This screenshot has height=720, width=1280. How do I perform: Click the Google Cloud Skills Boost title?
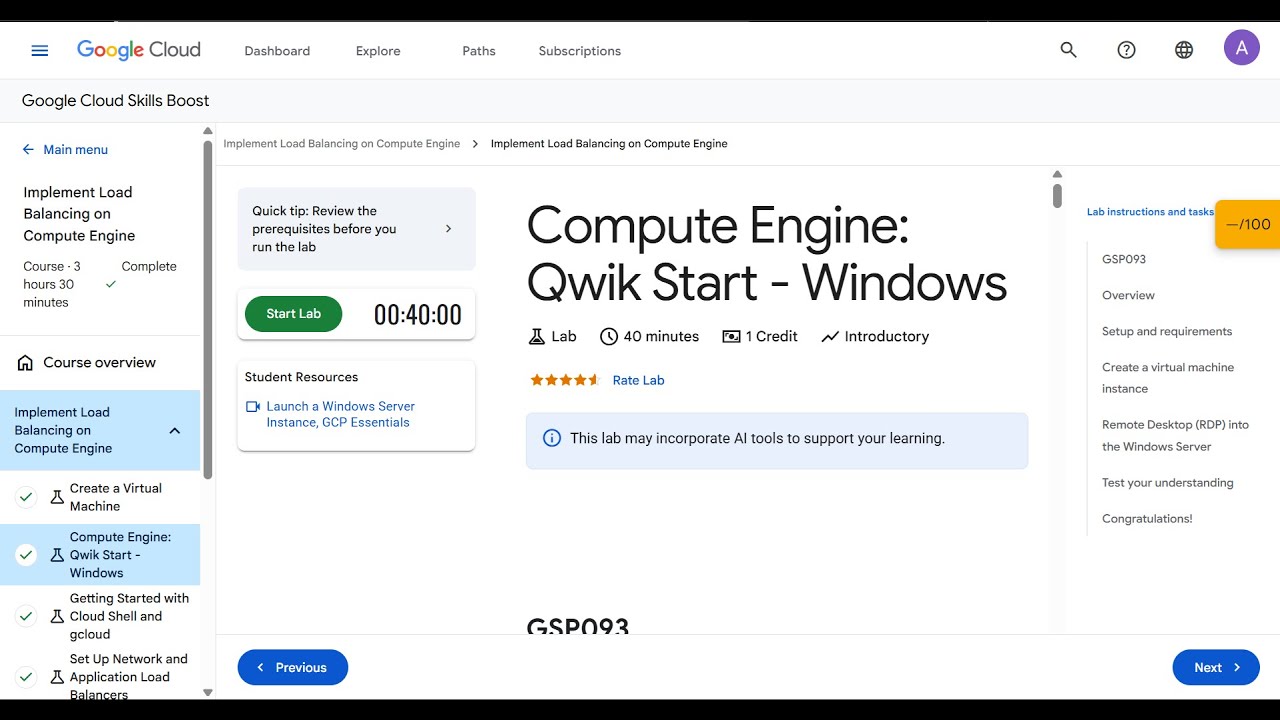[x=115, y=101]
